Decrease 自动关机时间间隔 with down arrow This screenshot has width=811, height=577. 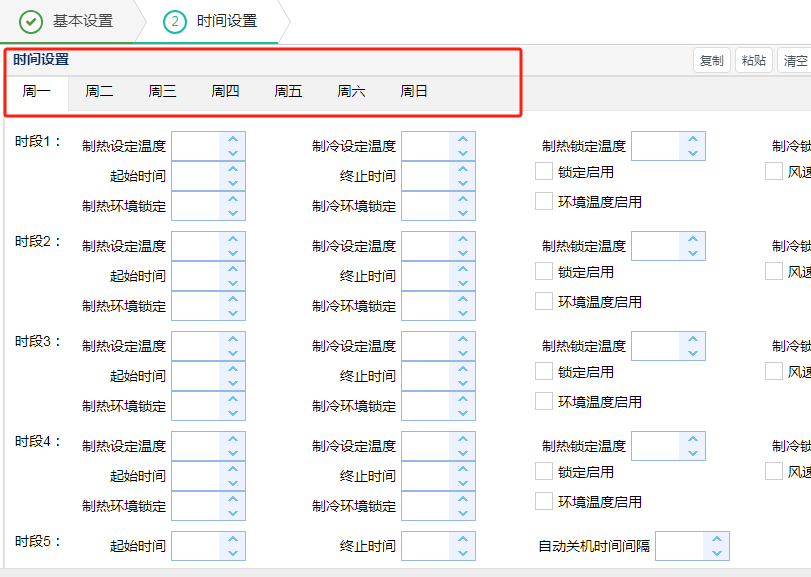[717, 553]
